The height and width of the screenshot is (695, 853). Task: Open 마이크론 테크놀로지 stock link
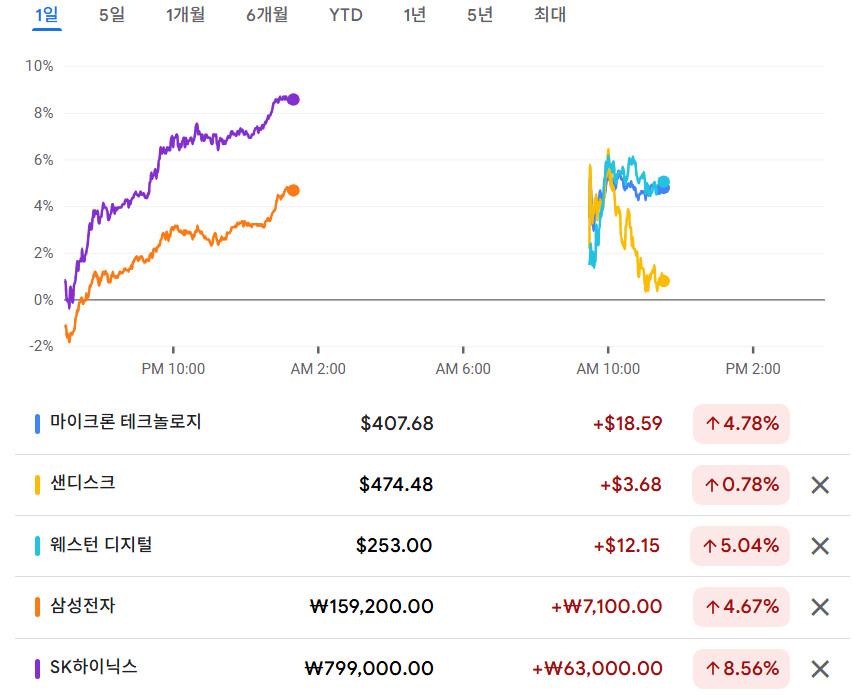126,422
